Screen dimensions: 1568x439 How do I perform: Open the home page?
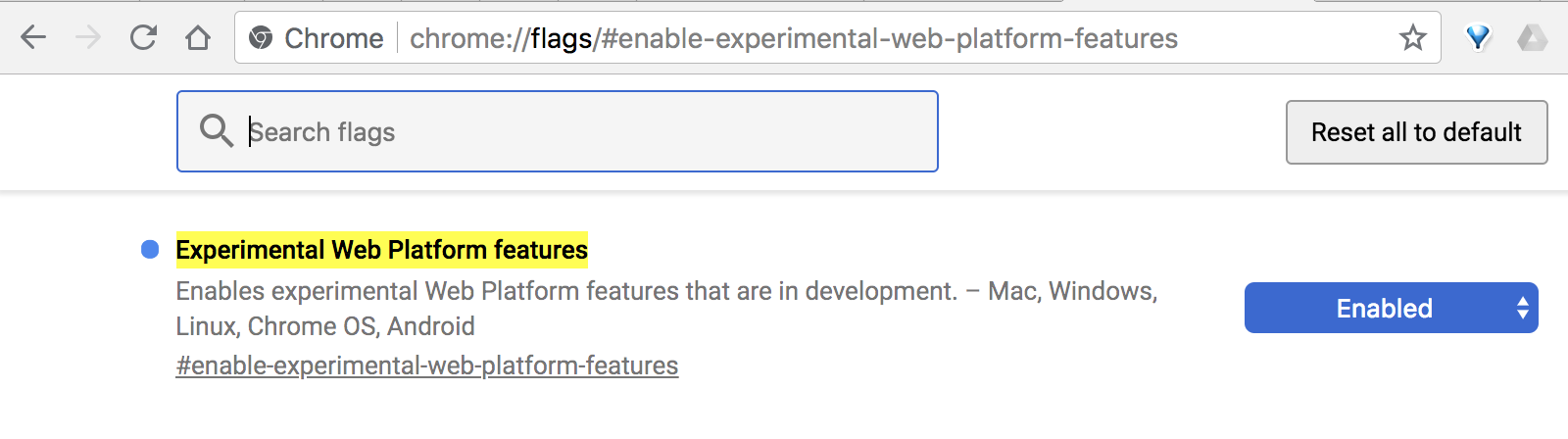tap(198, 38)
